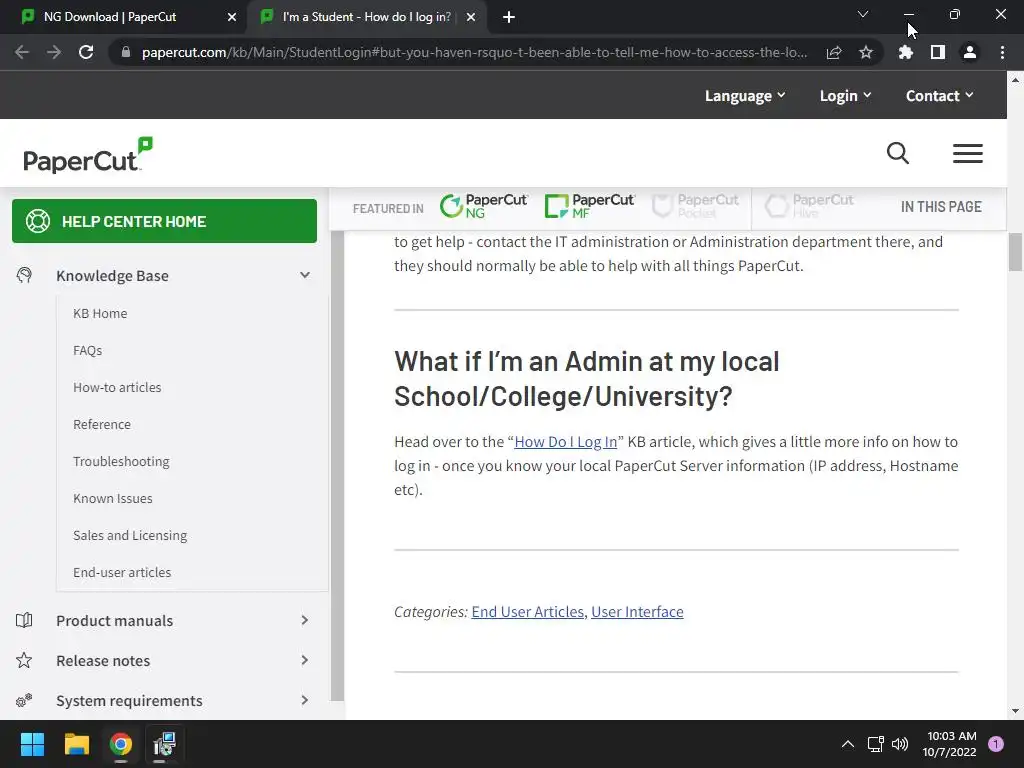The image size is (1024, 768).
Task: Go to Help Center Home
Action: point(165,221)
